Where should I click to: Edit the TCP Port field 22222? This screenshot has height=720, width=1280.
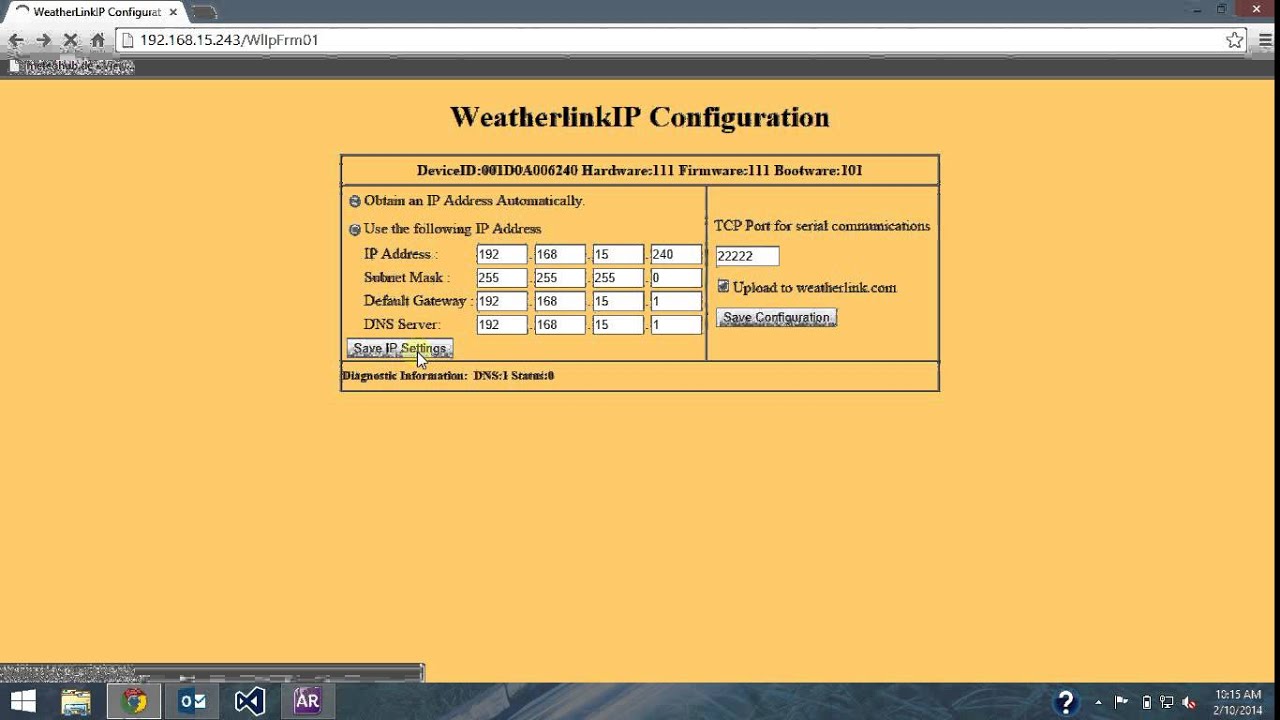coord(747,256)
